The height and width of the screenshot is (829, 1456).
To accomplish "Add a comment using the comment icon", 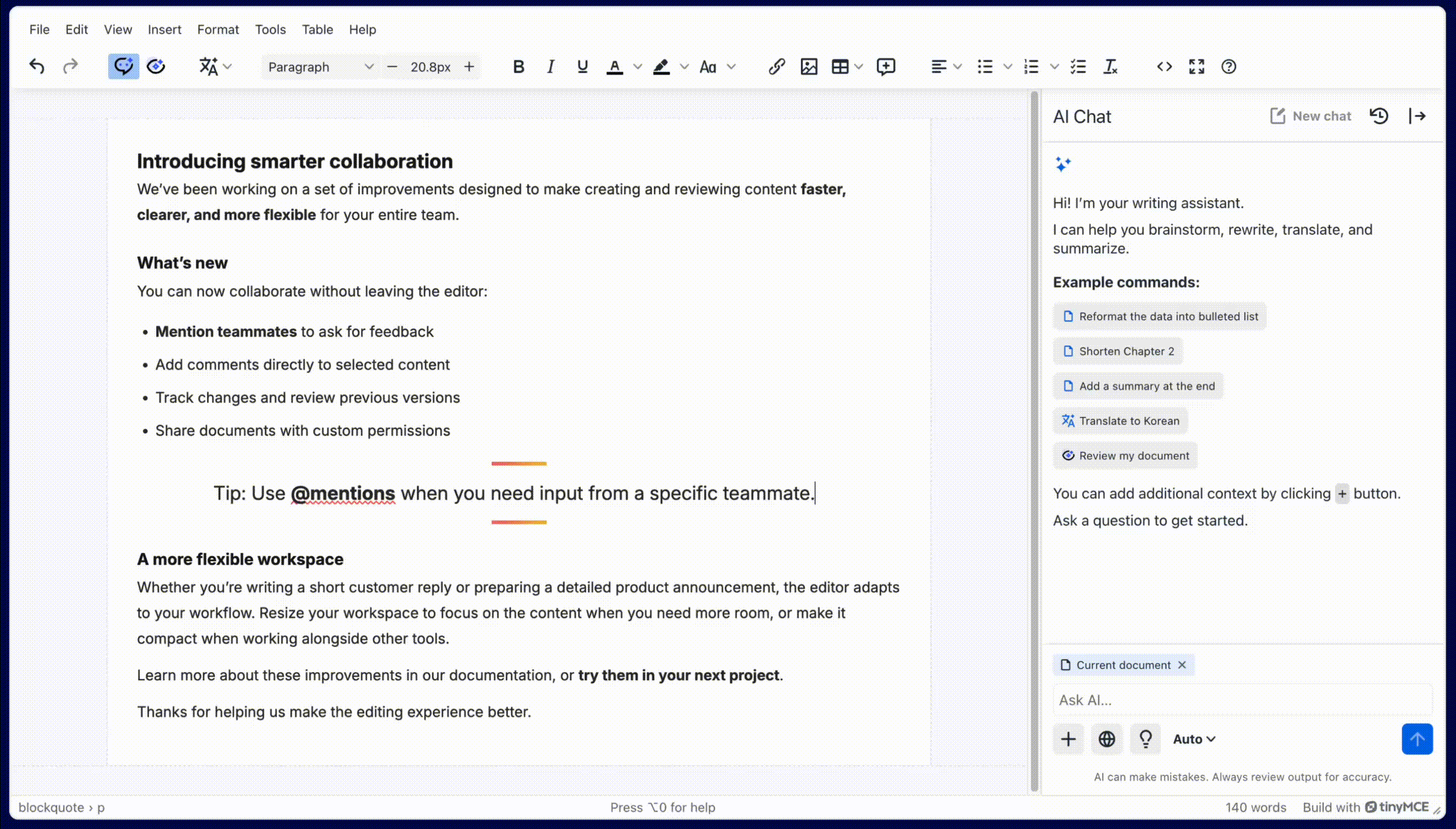I will click(886, 67).
